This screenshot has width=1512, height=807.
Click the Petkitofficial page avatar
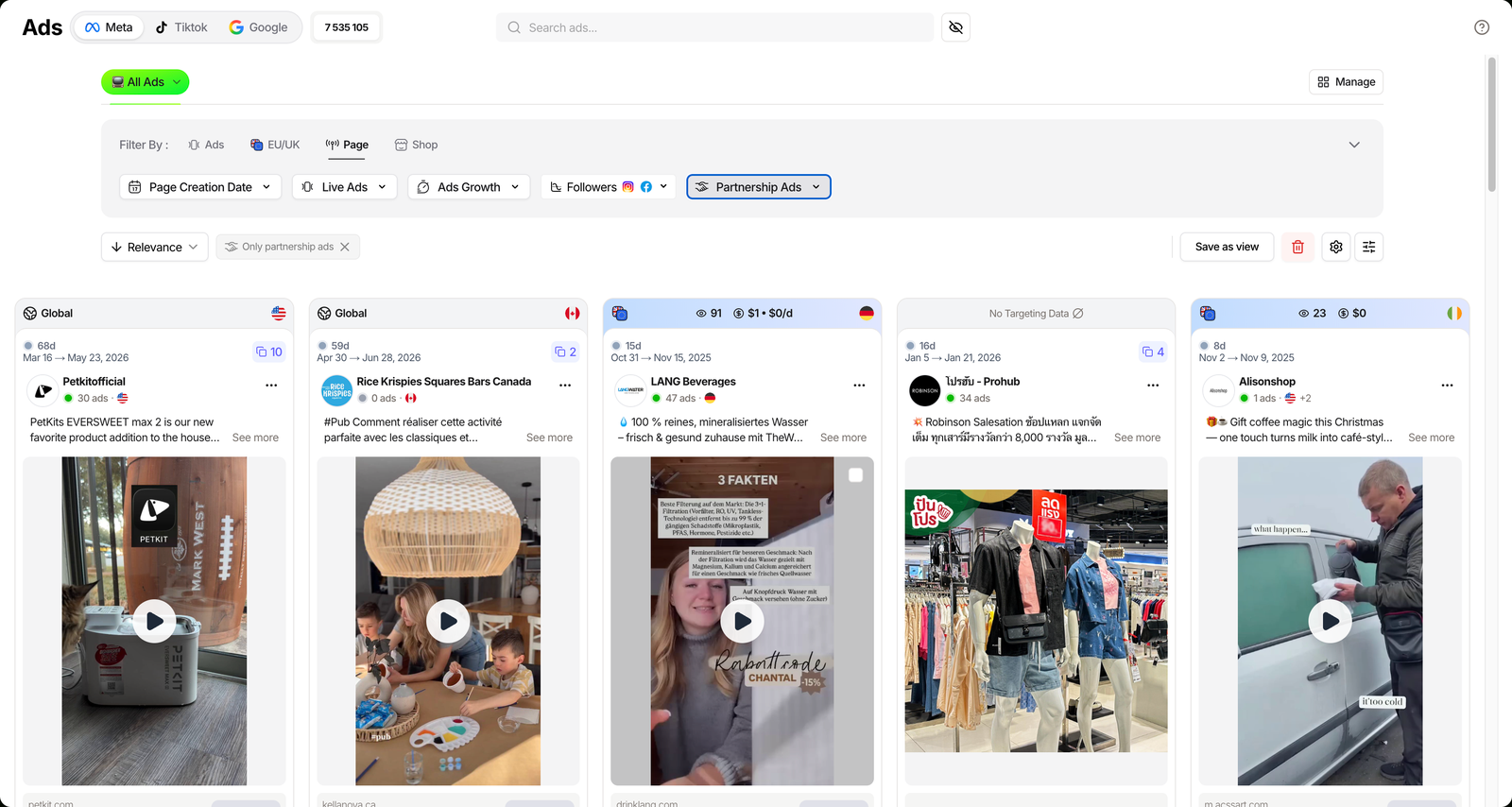click(43, 390)
